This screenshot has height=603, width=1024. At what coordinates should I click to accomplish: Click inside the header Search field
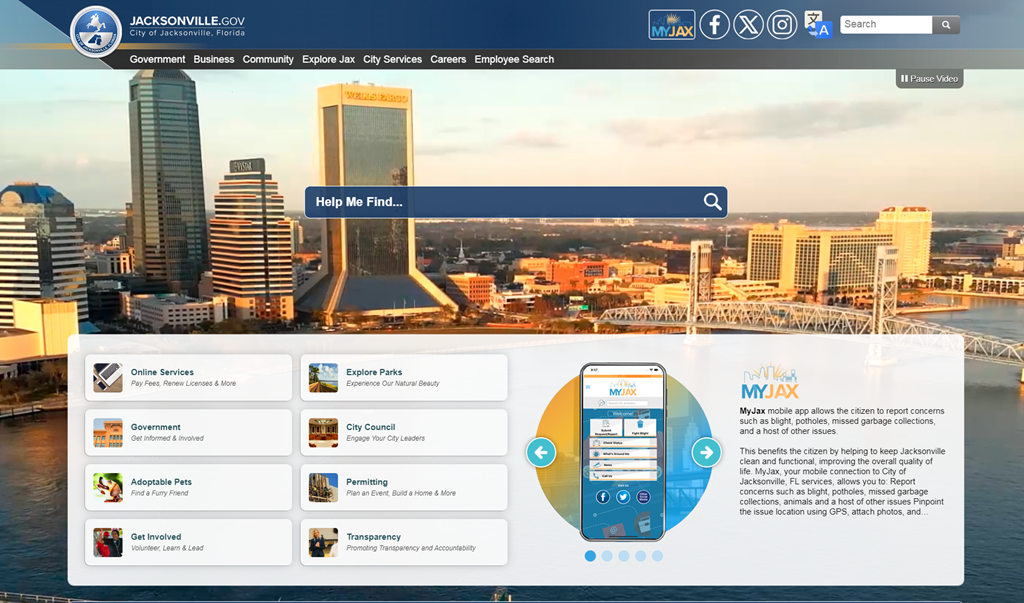point(886,24)
